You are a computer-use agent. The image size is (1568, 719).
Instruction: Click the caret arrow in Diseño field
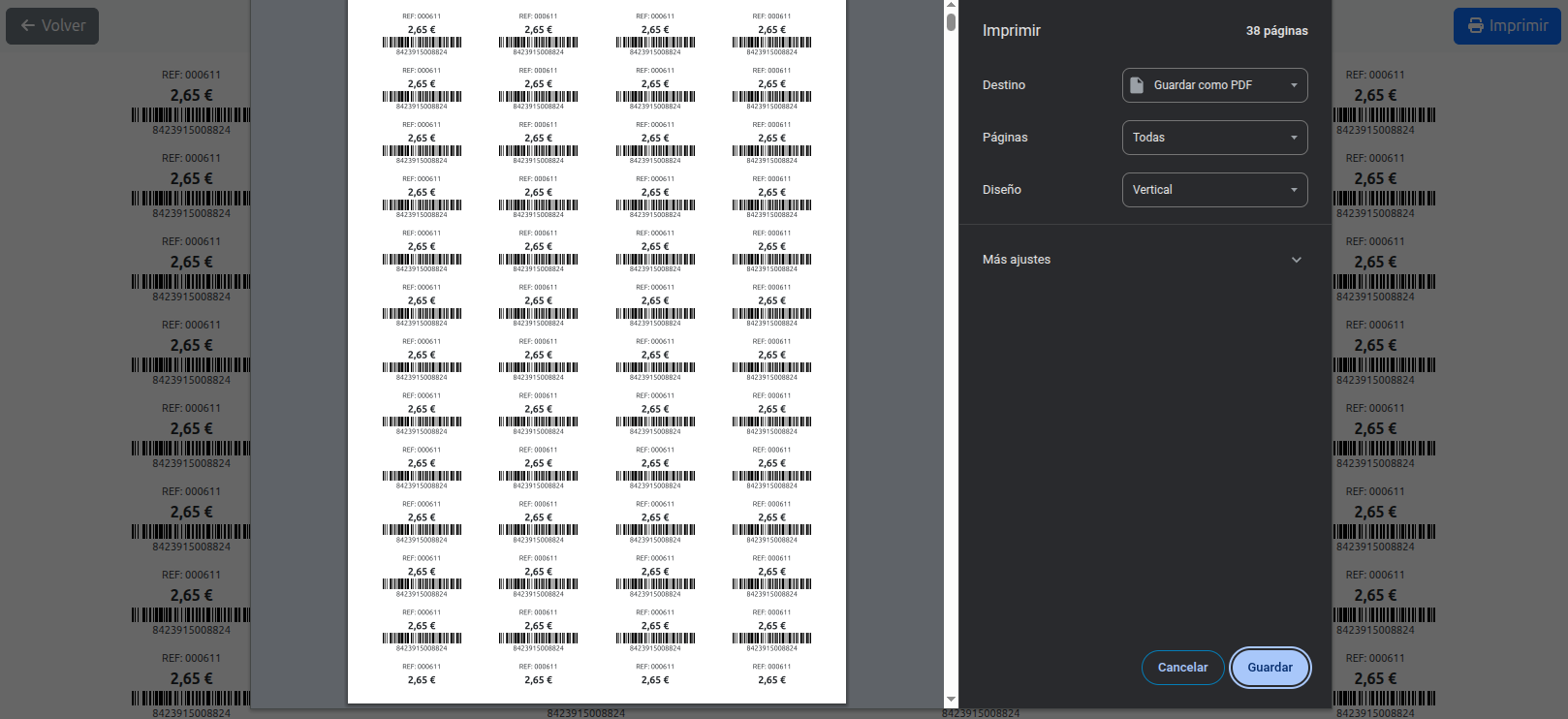click(1293, 190)
